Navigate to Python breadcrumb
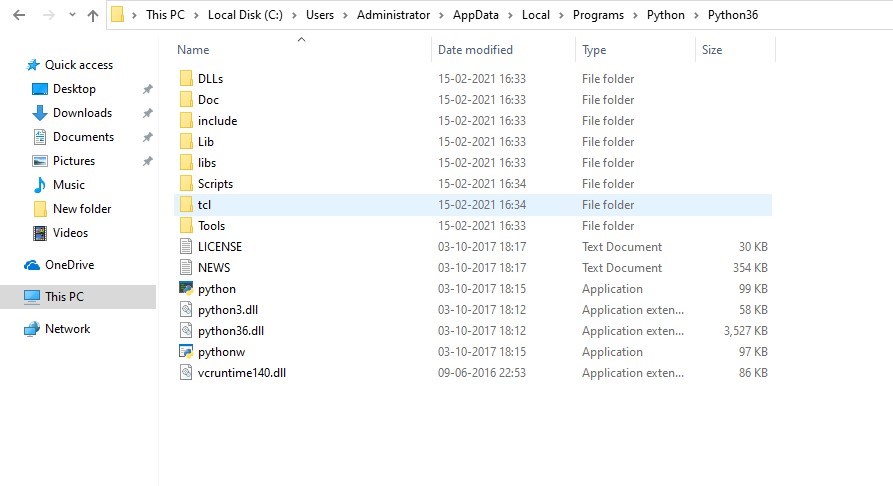 pos(665,15)
